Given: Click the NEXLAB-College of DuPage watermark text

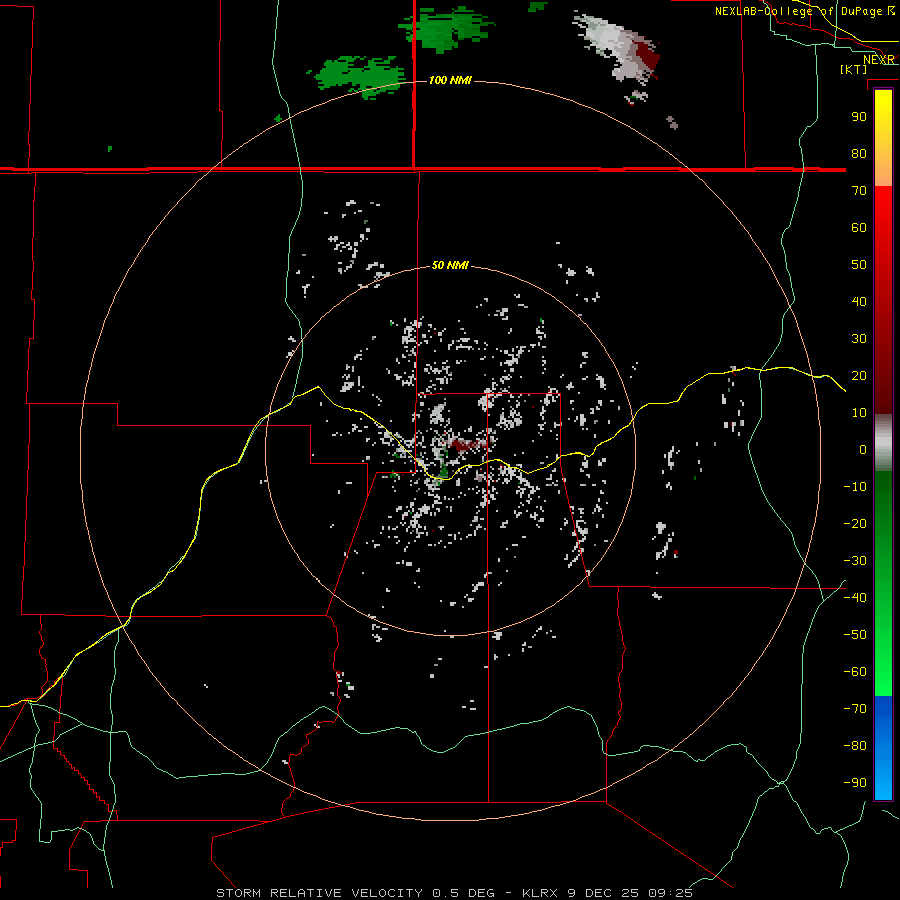Looking at the screenshot, I should coord(804,11).
